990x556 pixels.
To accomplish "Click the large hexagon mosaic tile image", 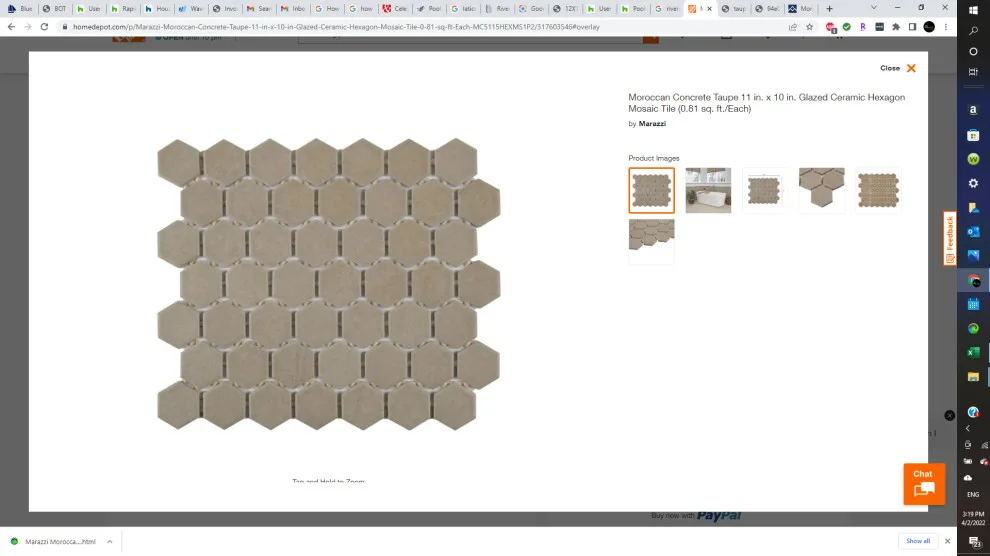I will pos(328,284).
